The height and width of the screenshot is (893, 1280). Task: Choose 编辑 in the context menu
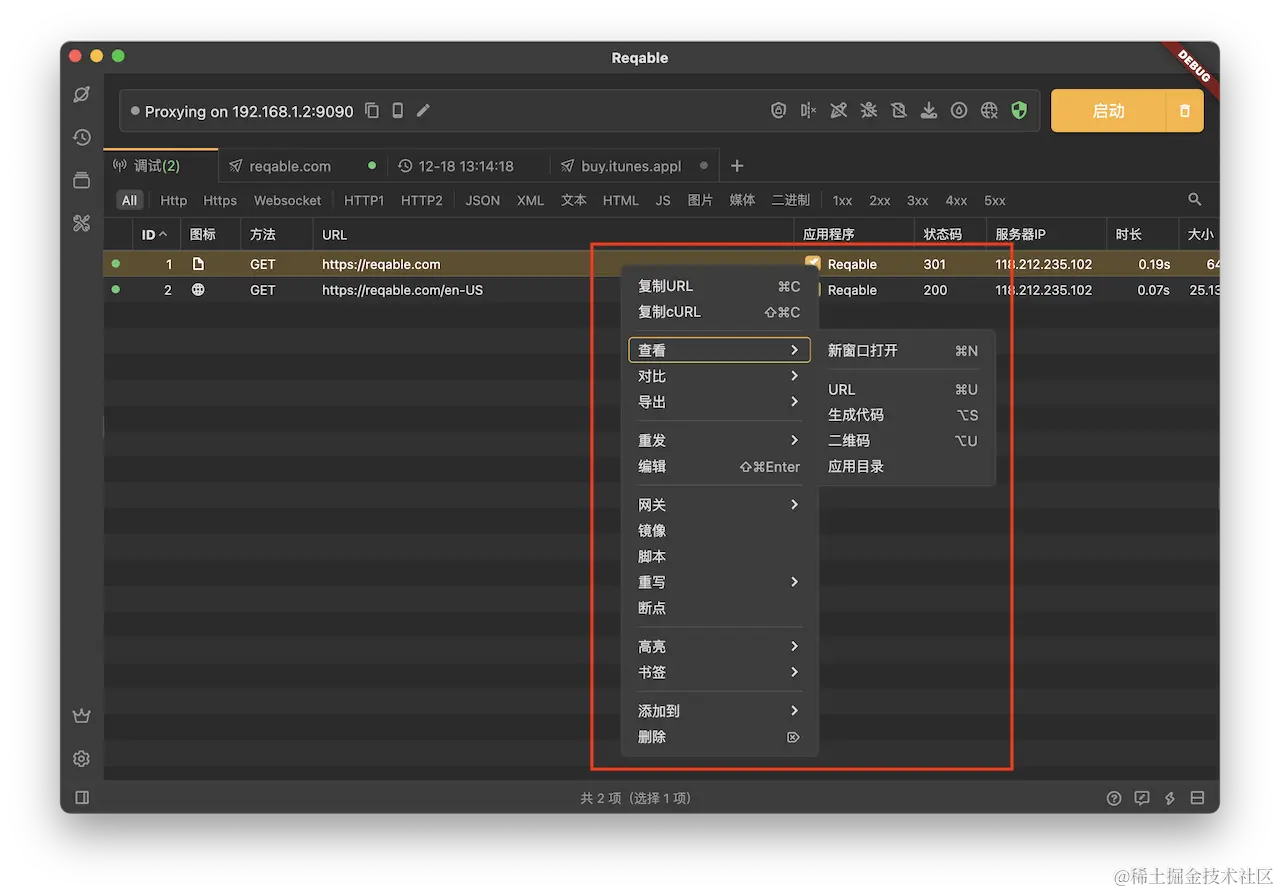coord(719,466)
